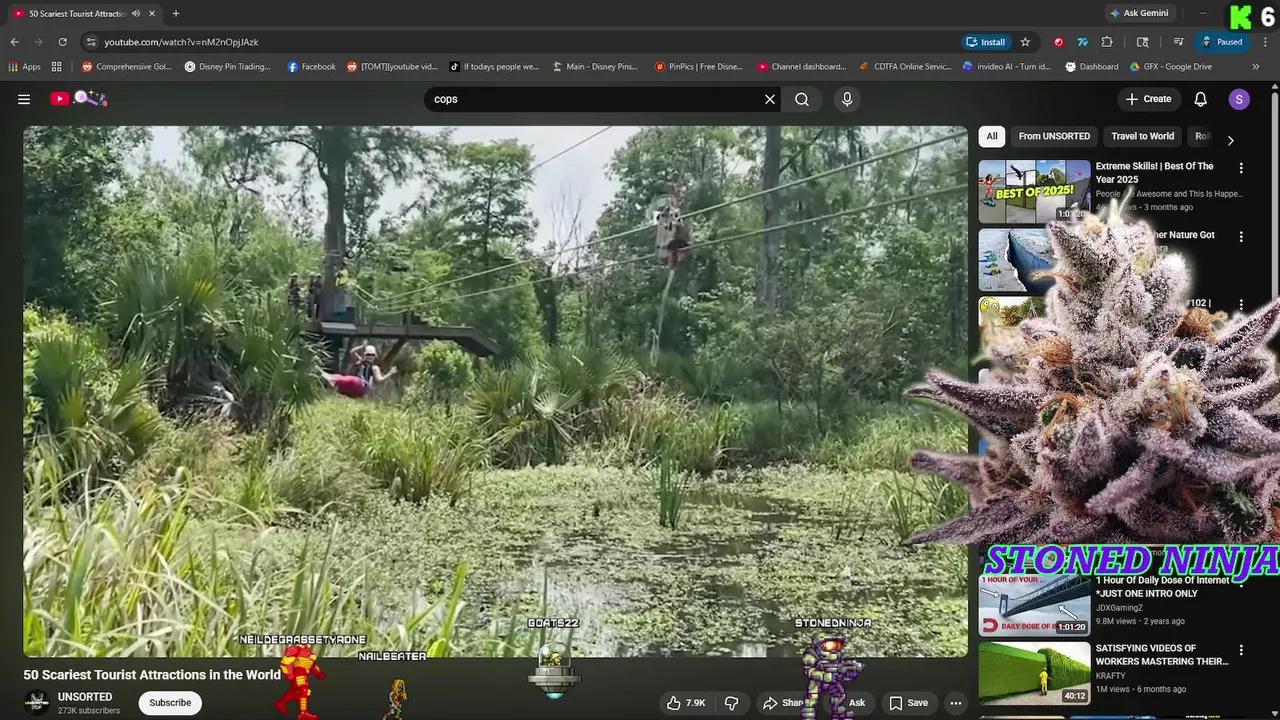The width and height of the screenshot is (1280, 720).
Task: Open the UNSORTED channel name link
Action: [85, 697]
